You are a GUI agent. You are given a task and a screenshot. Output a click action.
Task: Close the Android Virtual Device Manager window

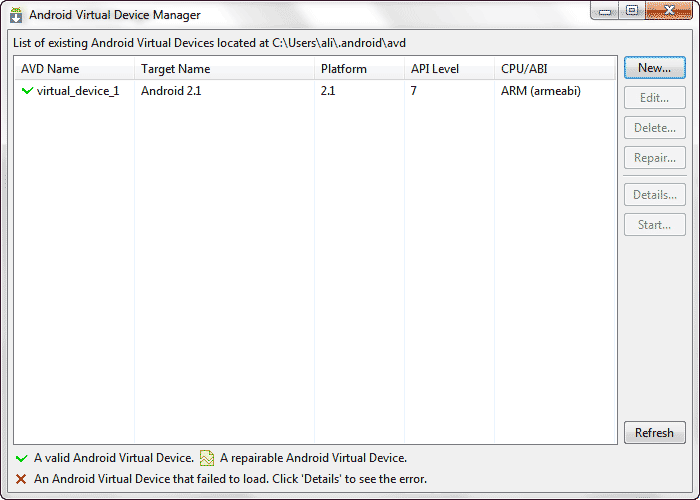(x=669, y=11)
